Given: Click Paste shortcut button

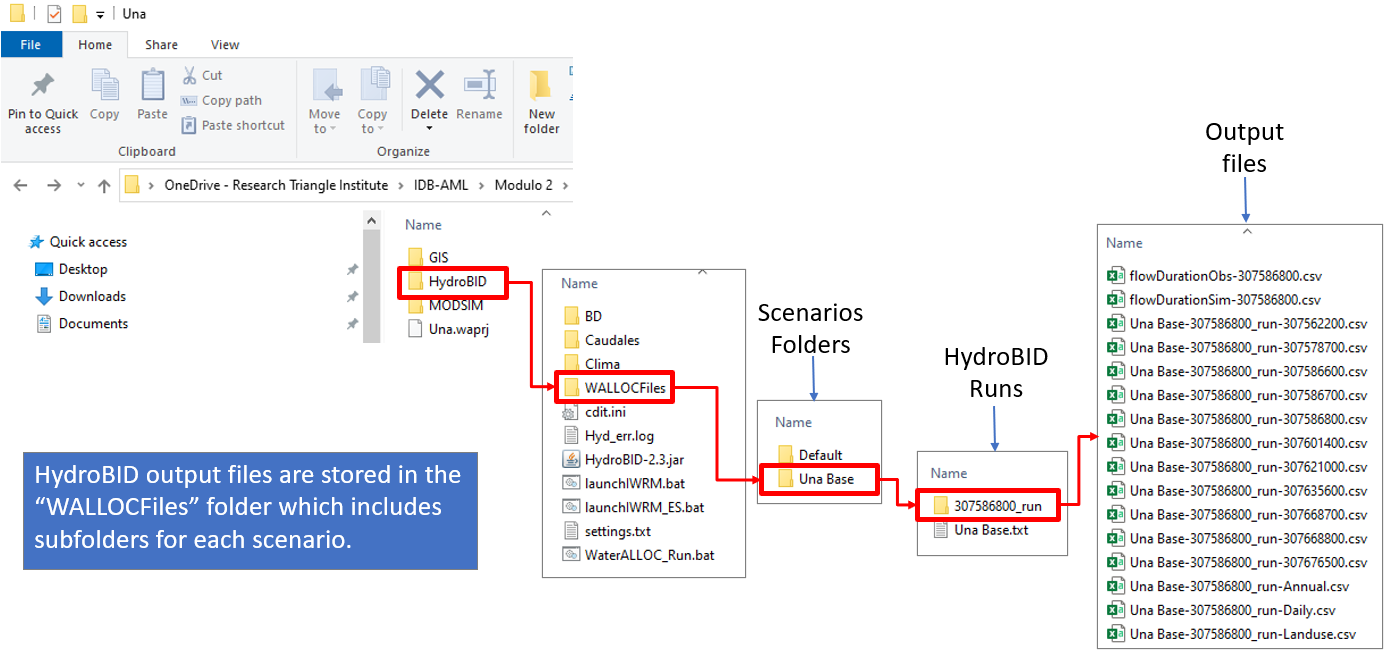Looking at the screenshot, I should coord(232,125).
